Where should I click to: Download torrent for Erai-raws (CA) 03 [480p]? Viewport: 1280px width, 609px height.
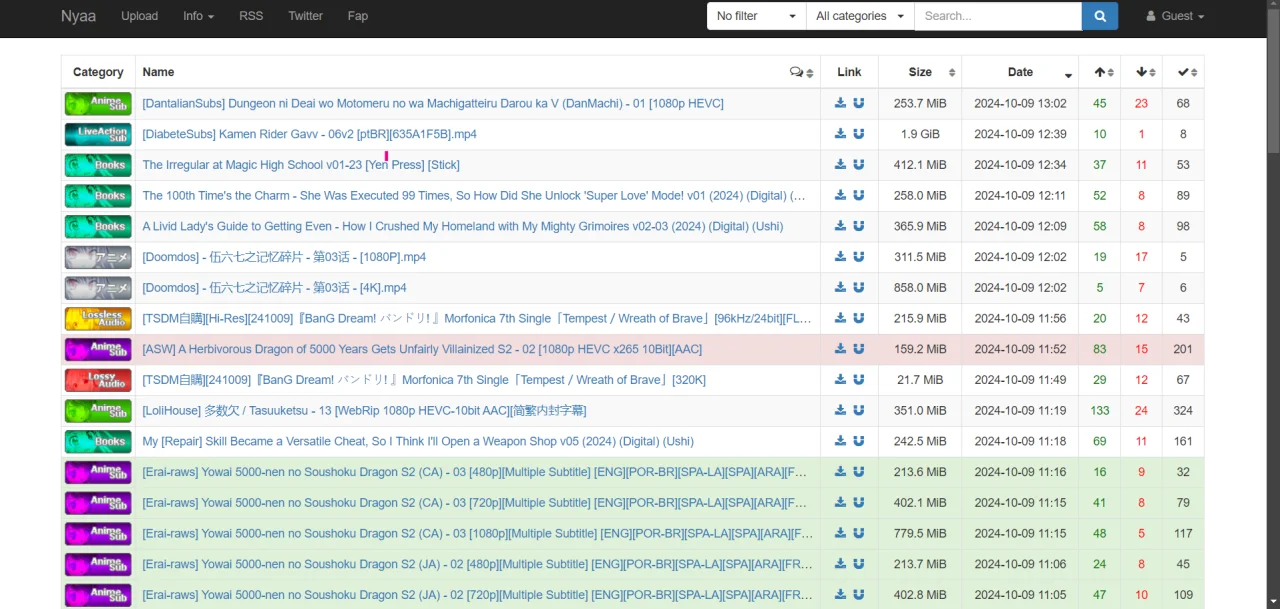[841, 472]
